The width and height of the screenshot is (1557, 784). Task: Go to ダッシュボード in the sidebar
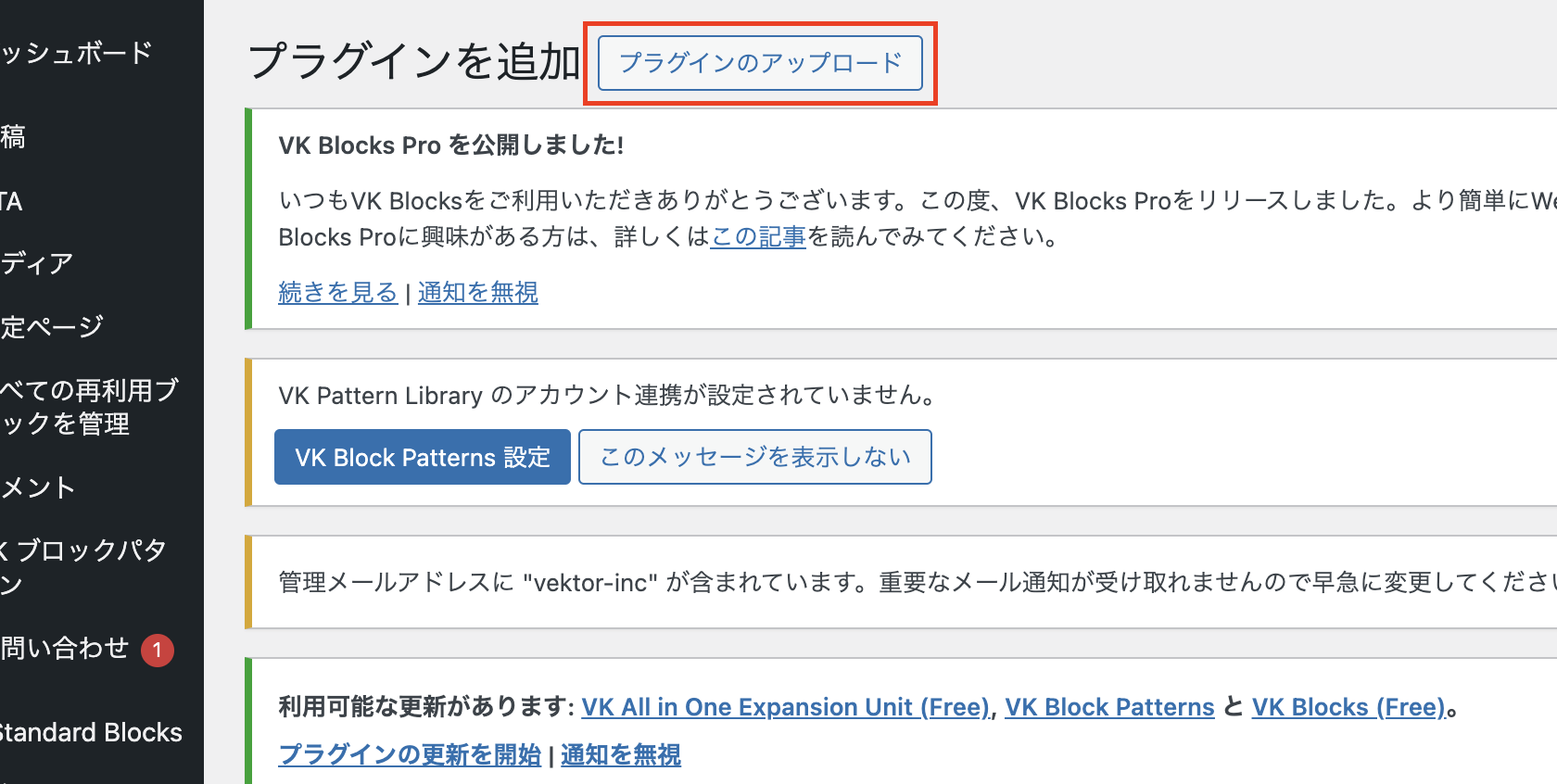[76, 53]
